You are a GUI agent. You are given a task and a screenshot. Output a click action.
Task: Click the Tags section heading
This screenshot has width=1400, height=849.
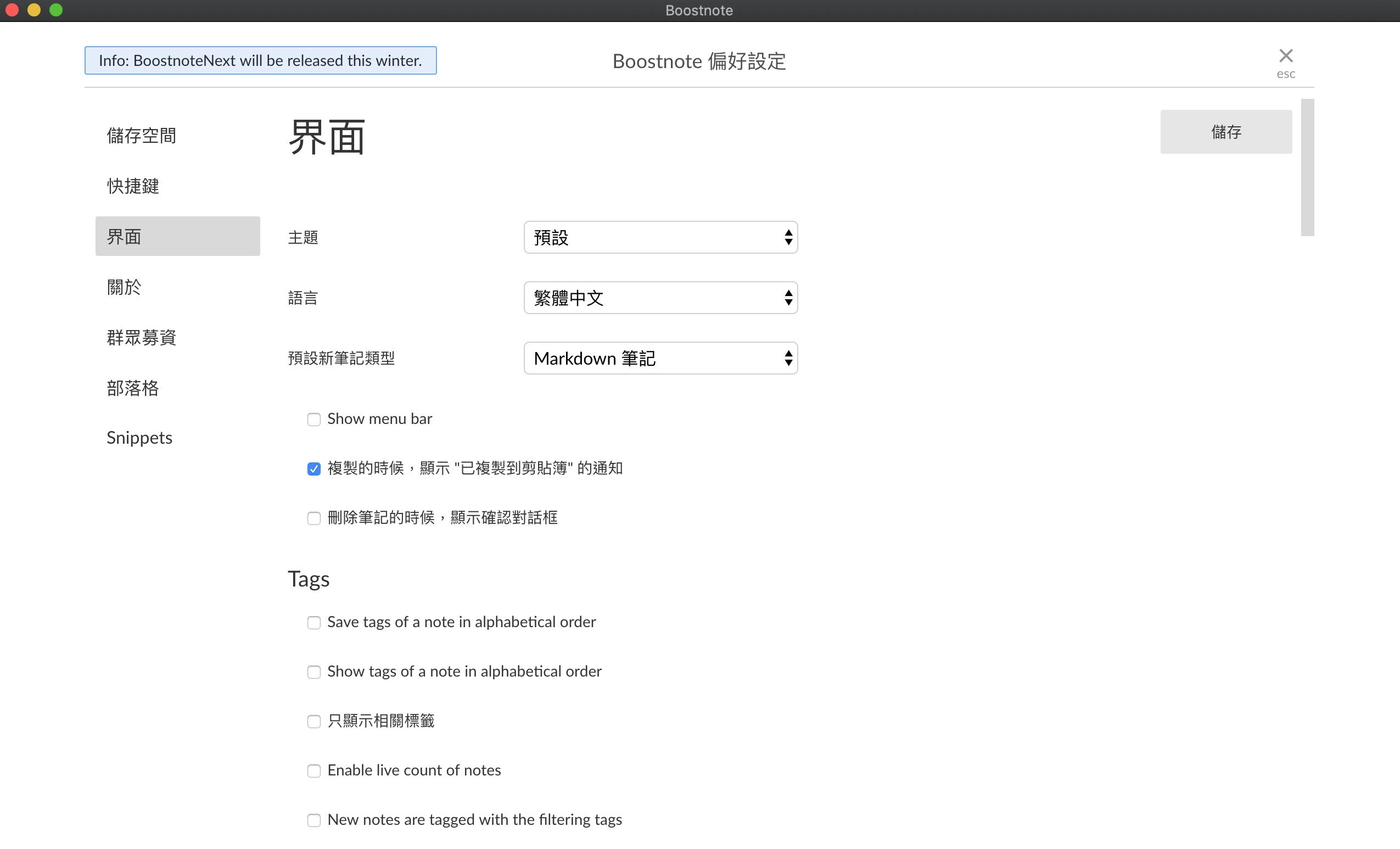coord(309,579)
